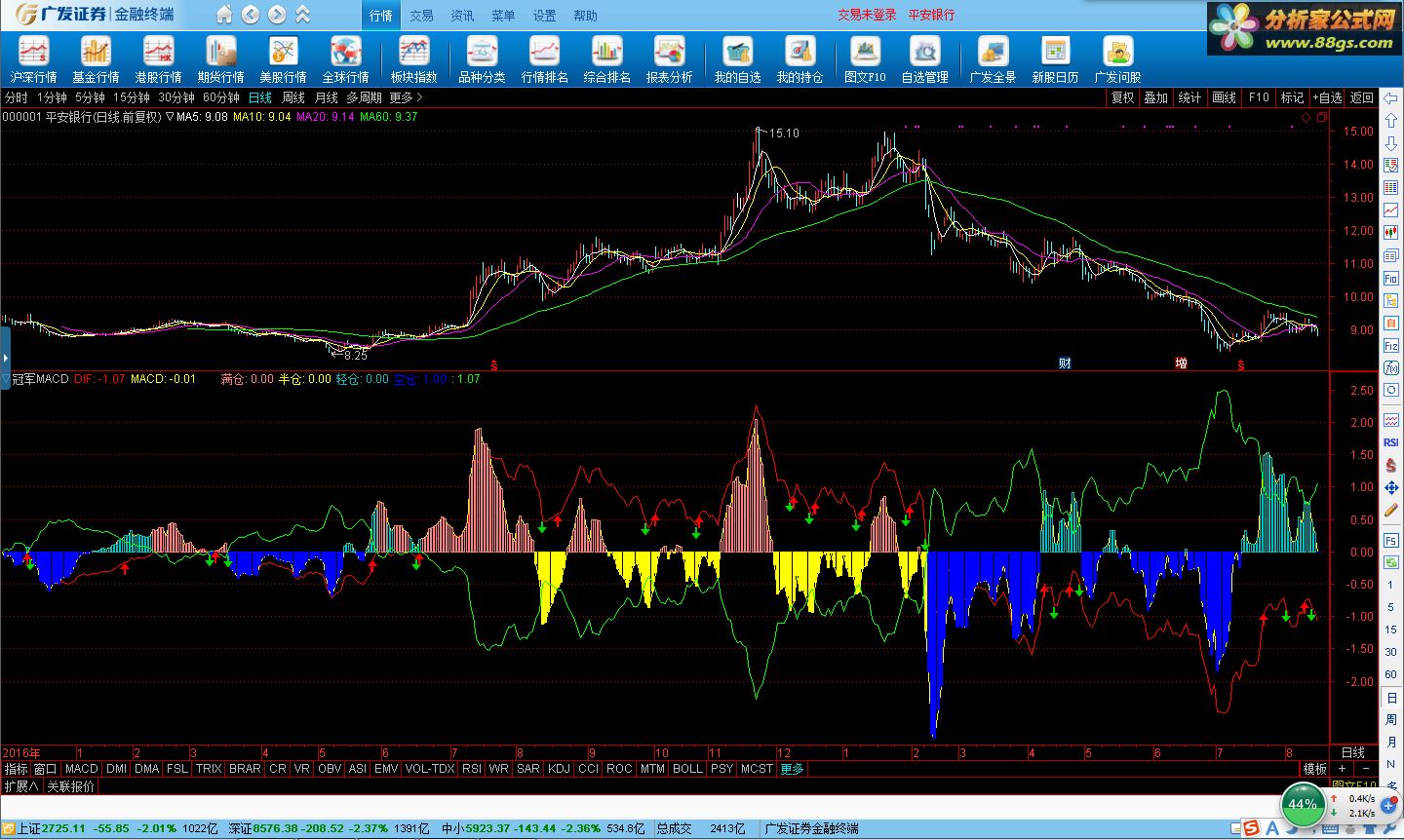This screenshot has width=1404, height=840.
Task: Open the 模板 template selector
Action: (1315, 769)
